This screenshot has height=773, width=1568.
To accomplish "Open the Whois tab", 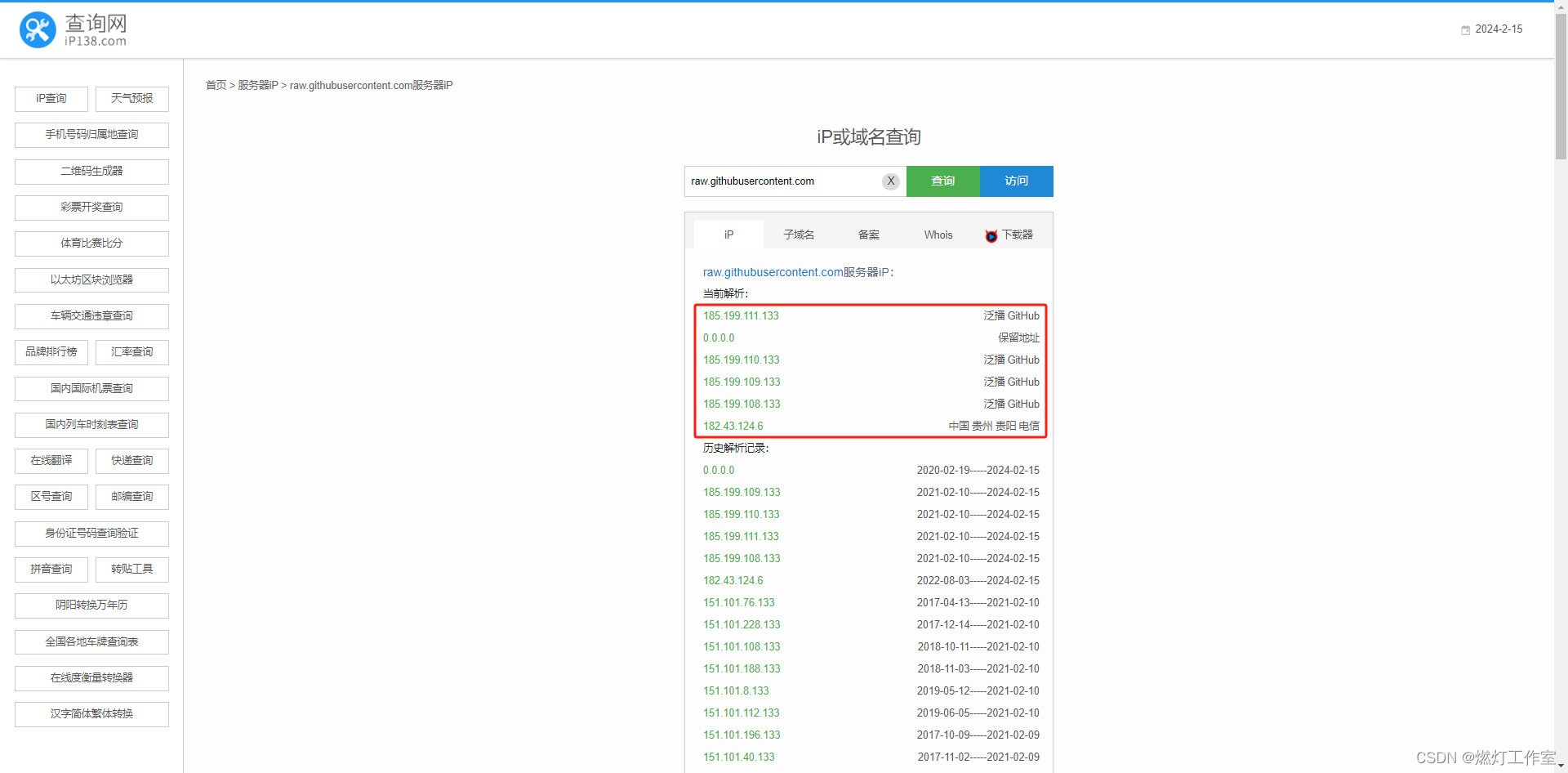I will click(x=938, y=235).
